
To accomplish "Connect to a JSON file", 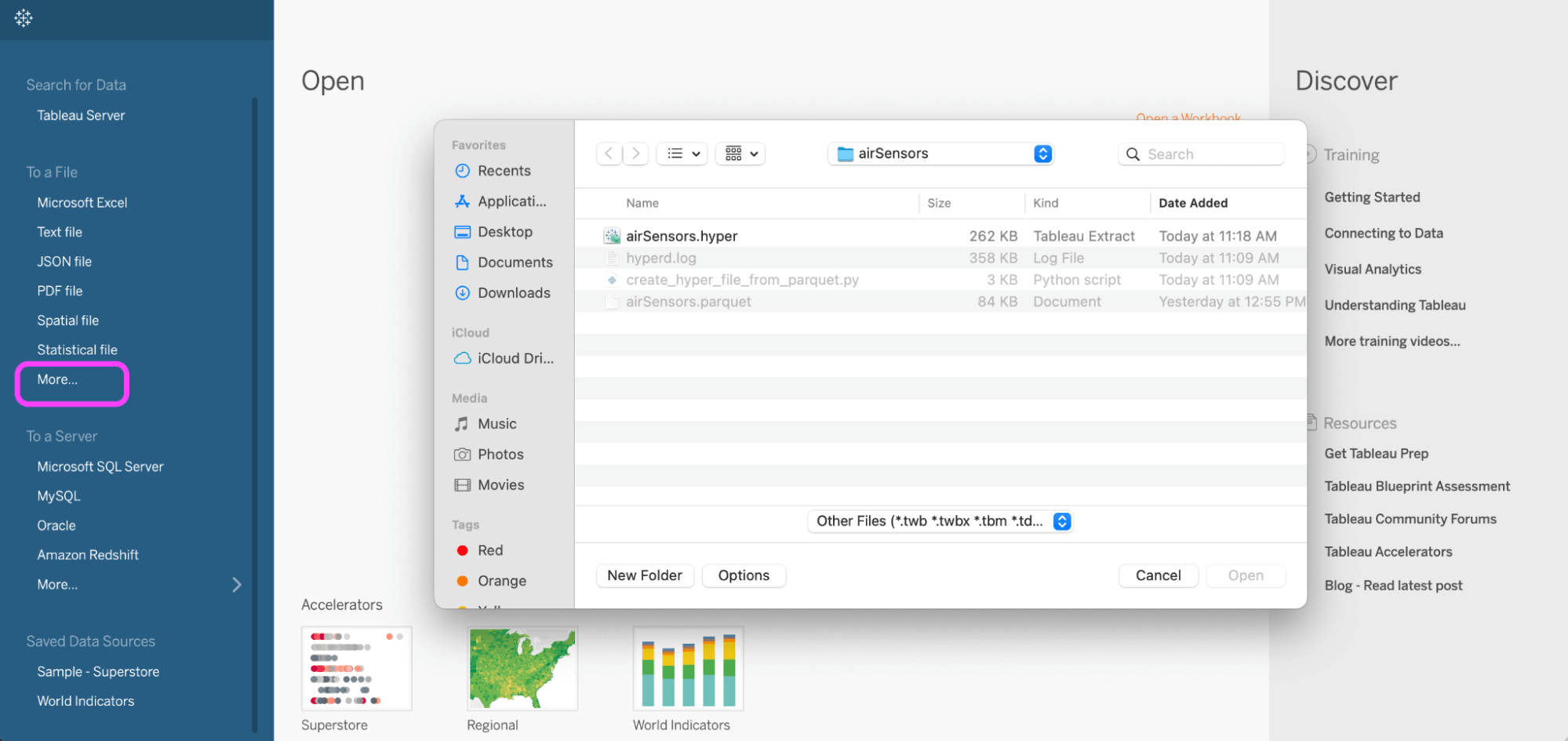I will pyautogui.click(x=64, y=261).
